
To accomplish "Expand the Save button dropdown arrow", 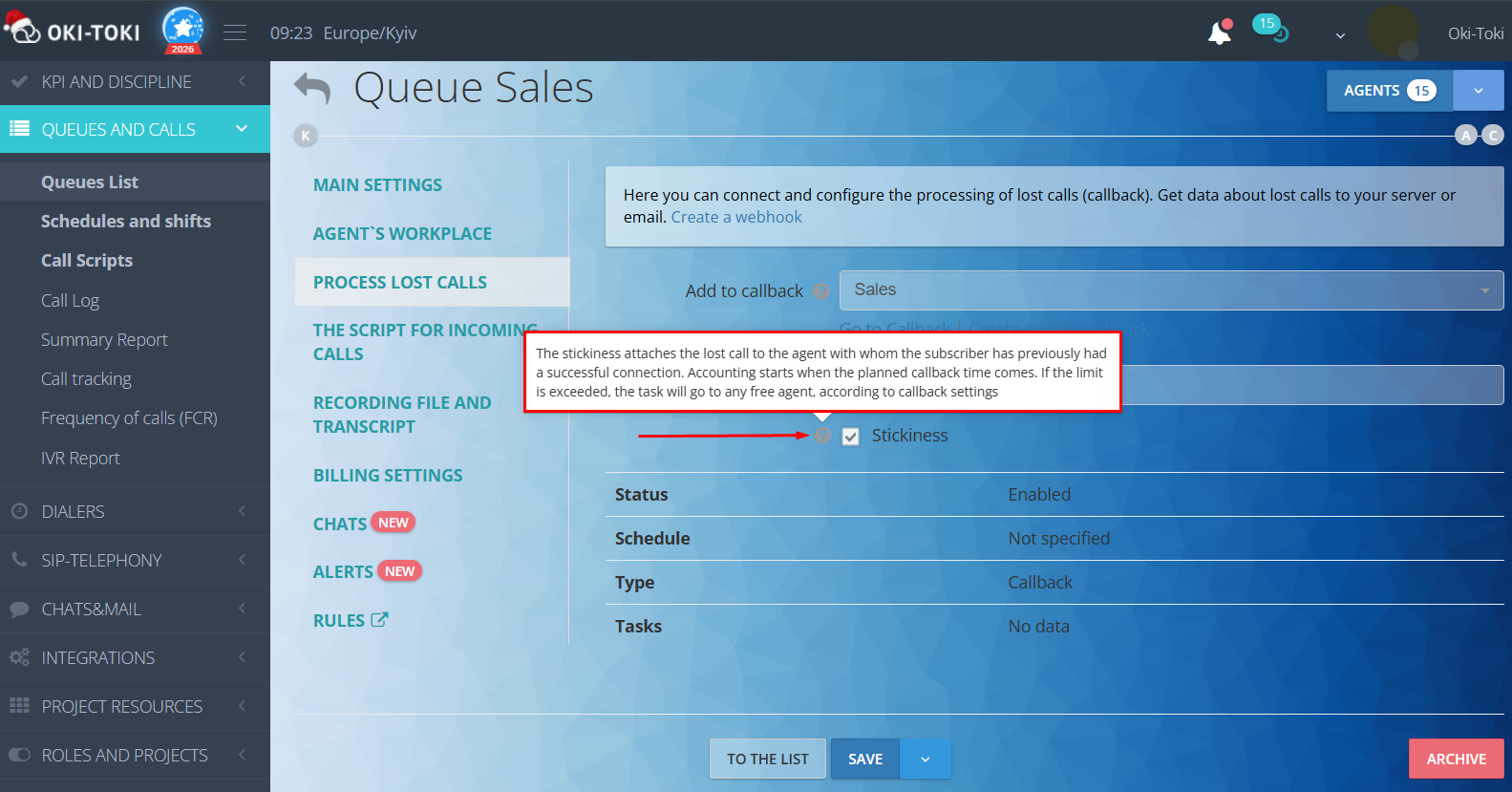I will tap(925, 759).
